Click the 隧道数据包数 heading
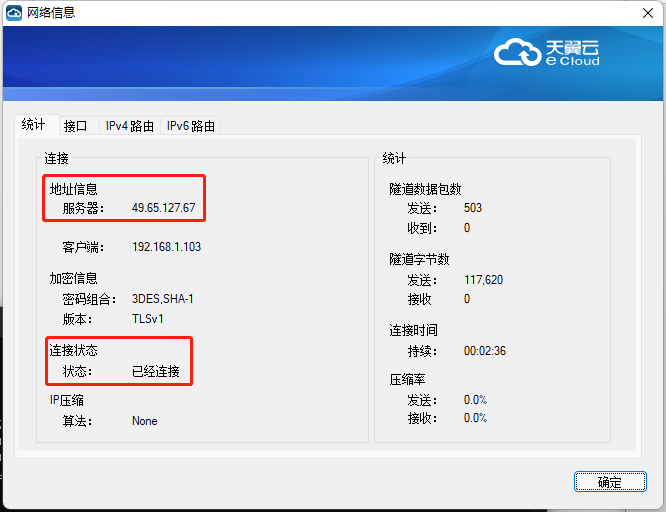Viewport: 666px width, 512px height. pyautogui.click(x=425, y=189)
